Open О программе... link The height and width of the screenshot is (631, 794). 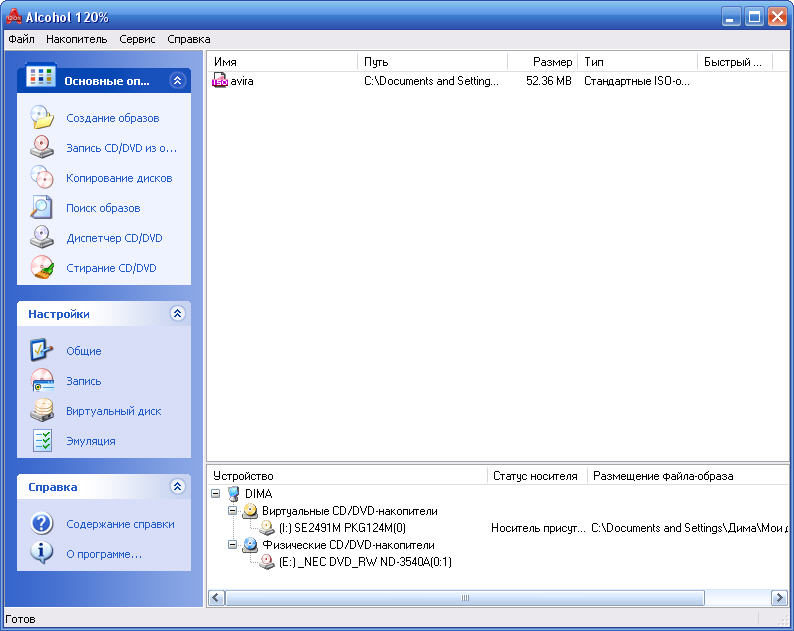(x=104, y=554)
